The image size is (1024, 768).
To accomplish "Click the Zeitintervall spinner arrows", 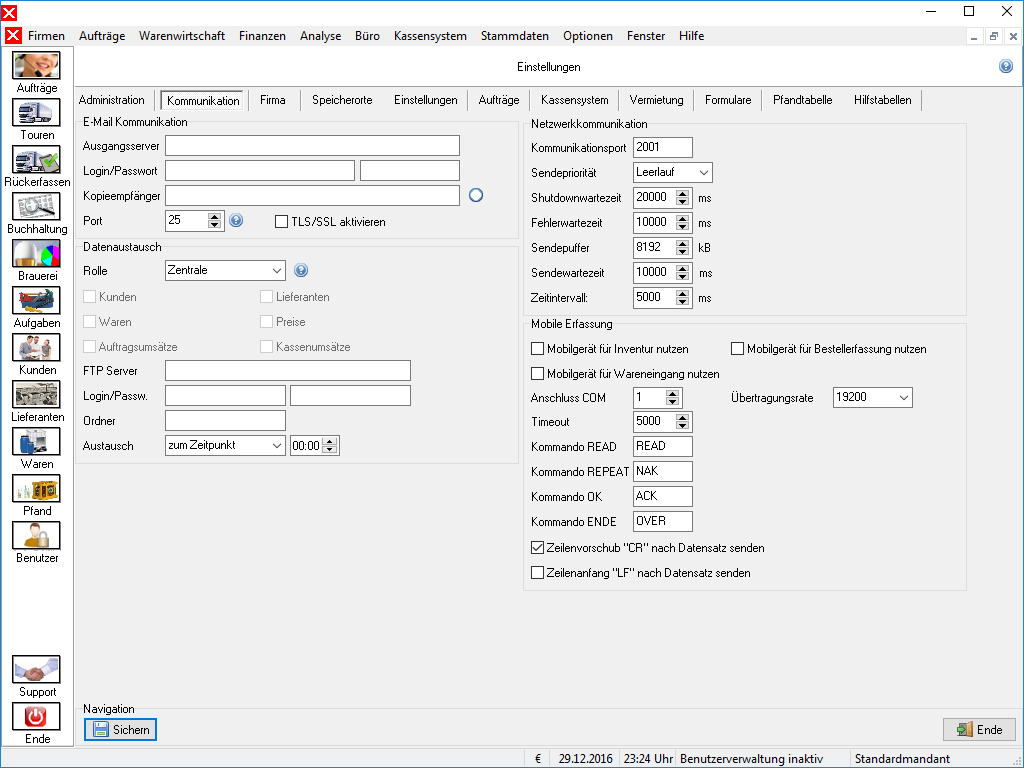I will pyautogui.click(x=682, y=298).
